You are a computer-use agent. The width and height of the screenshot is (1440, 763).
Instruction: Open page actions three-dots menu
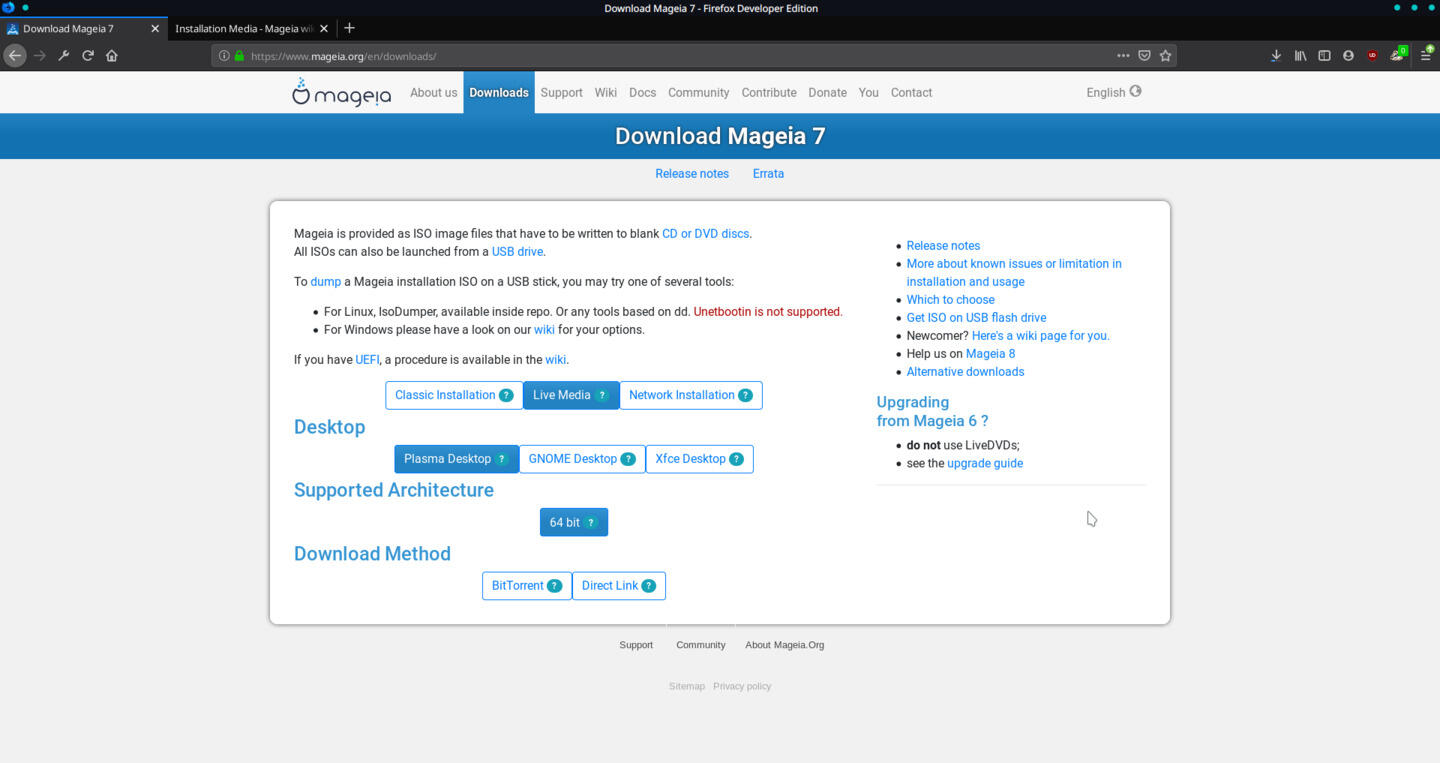pos(1123,56)
